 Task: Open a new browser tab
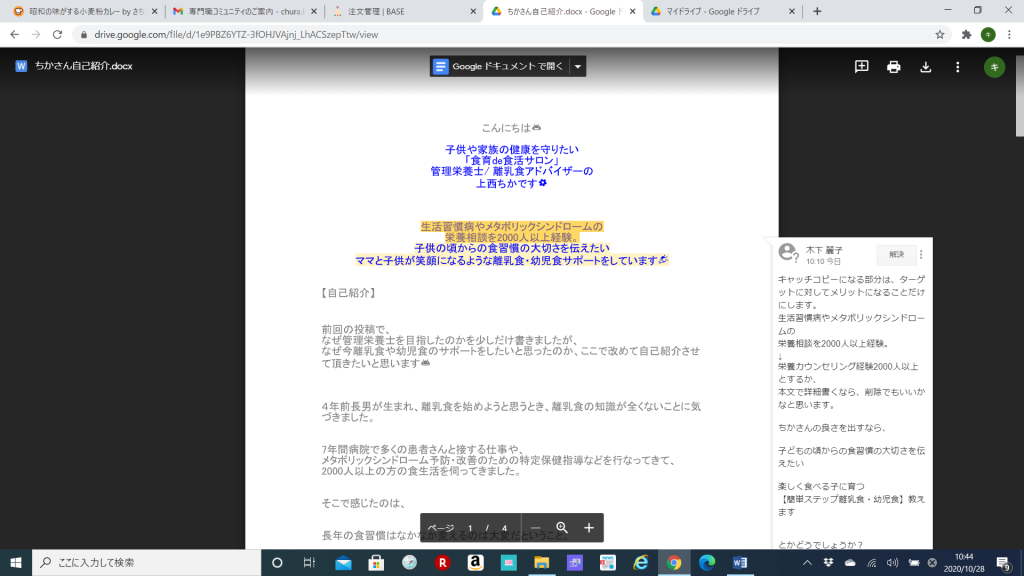(x=817, y=11)
